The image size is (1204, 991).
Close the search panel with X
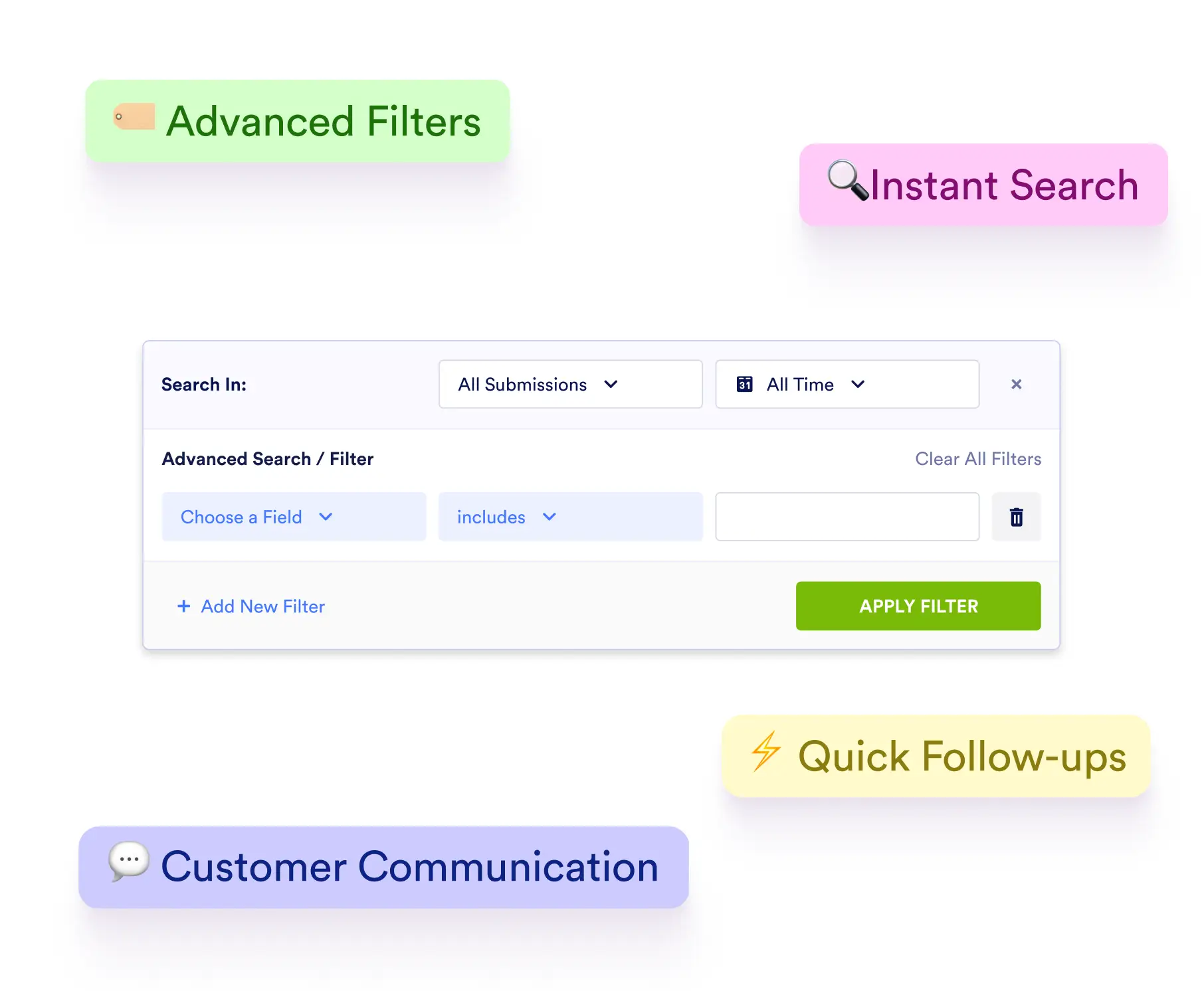pyautogui.click(x=1016, y=384)
